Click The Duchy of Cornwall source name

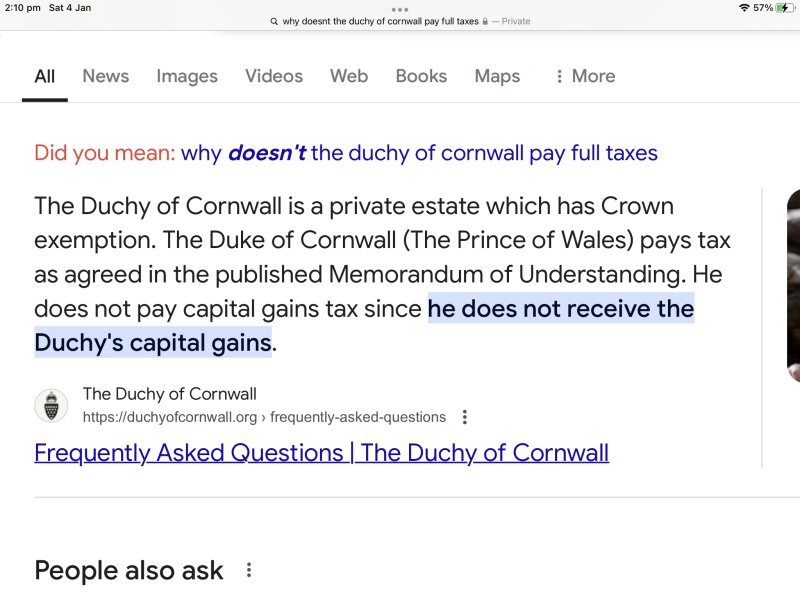coord(169,394)
